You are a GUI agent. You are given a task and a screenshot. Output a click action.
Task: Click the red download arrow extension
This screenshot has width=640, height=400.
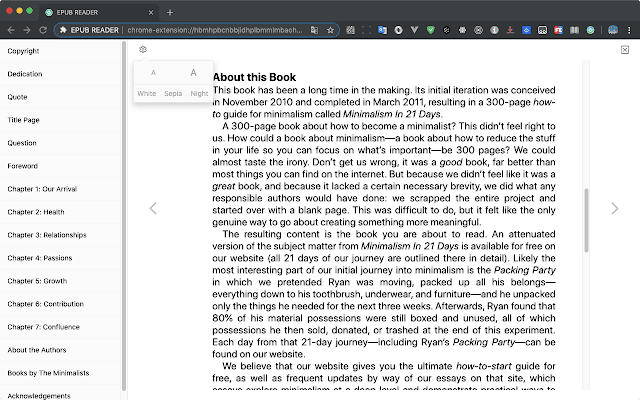coord(510,30)
